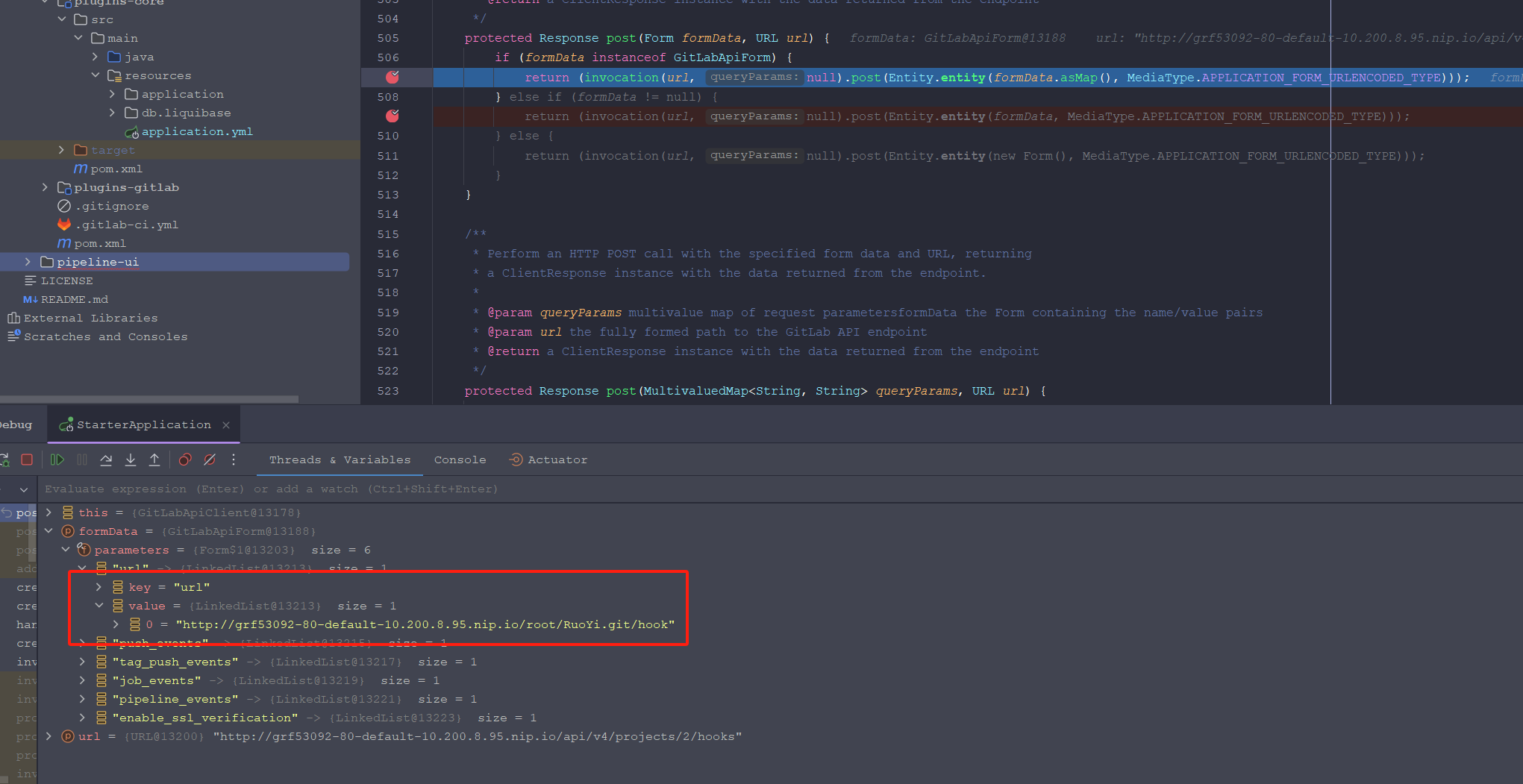Click the resources folder icon
This screenshot has width=1523, height=784.
click(x=114, y=75)
